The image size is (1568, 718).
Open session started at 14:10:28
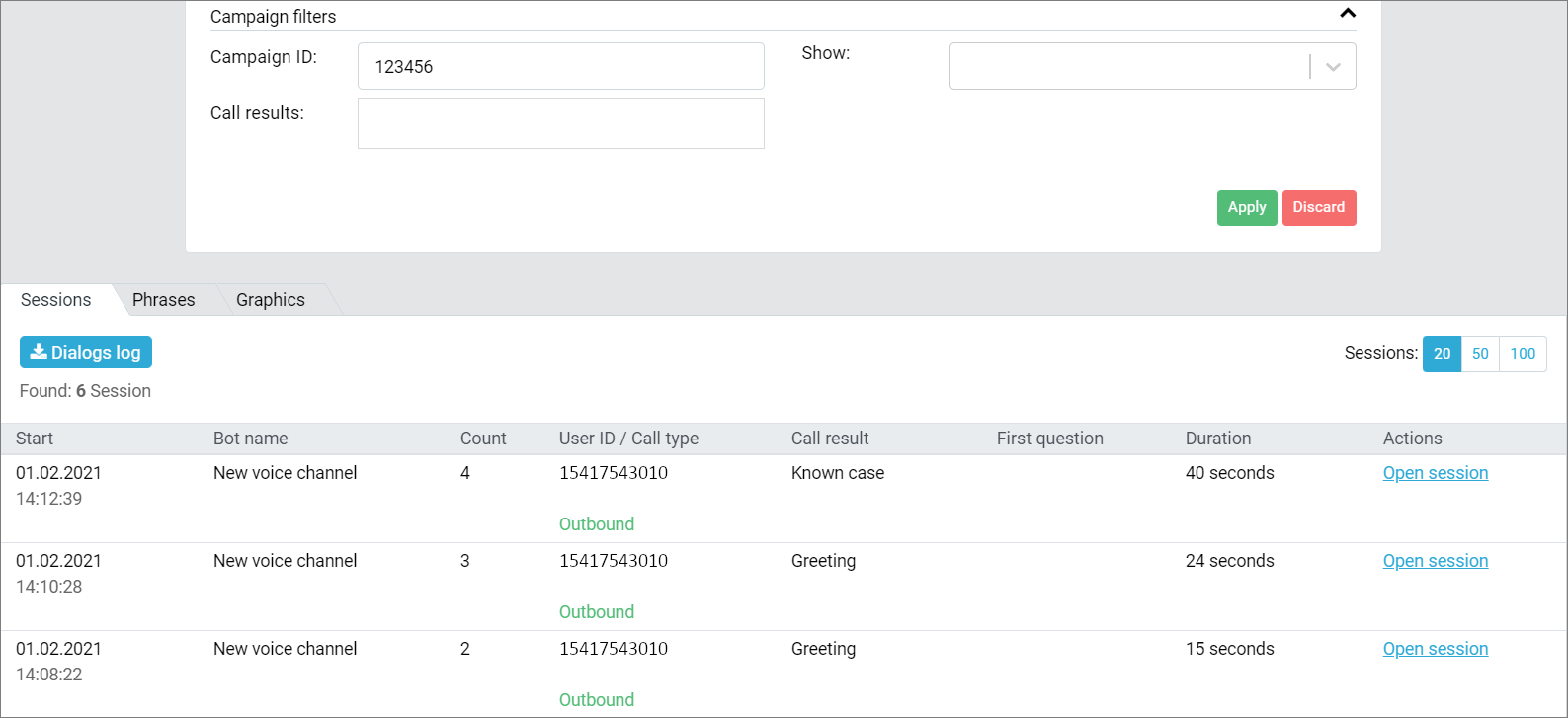click(1436, 561)
